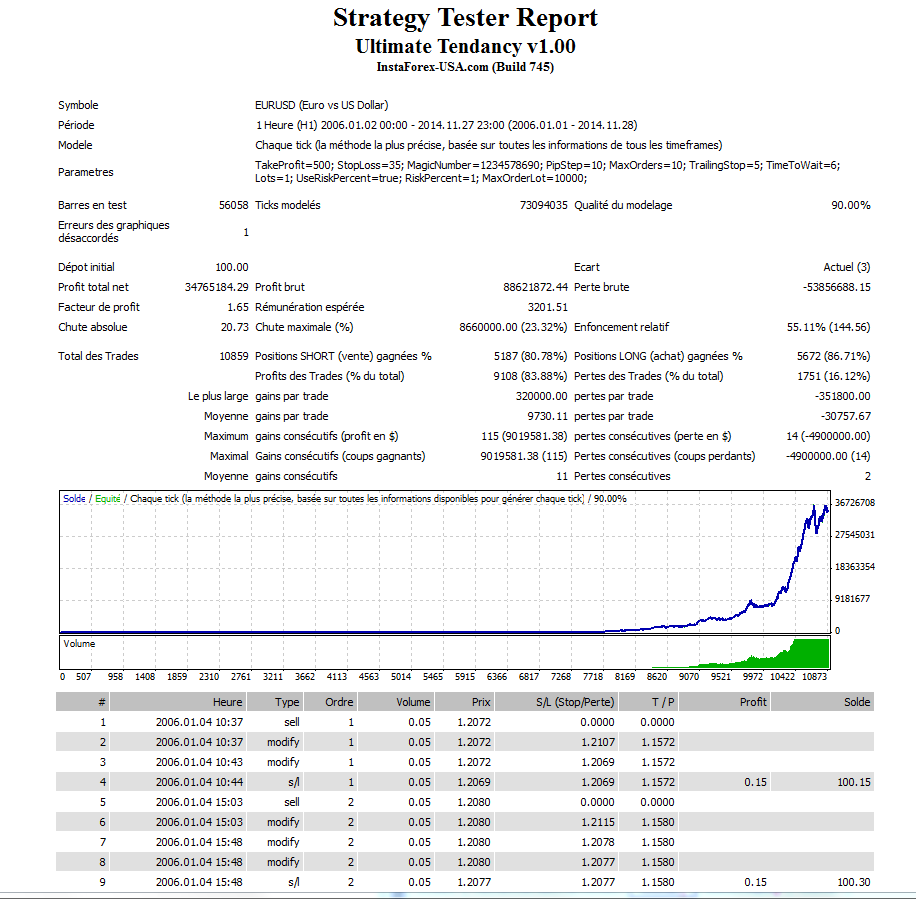Click the green Equité legend label
This screenshot has height=899, width=916.
click(x=107, y=498)
